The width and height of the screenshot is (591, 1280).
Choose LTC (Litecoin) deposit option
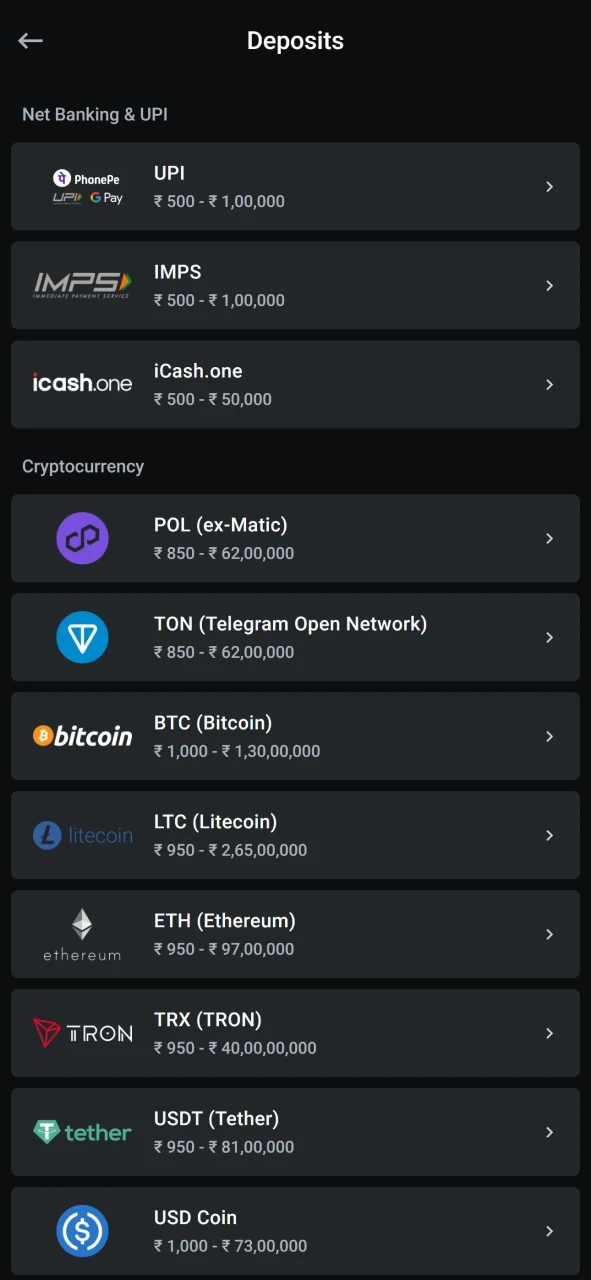pyautogui.click(x=295, y=835)
